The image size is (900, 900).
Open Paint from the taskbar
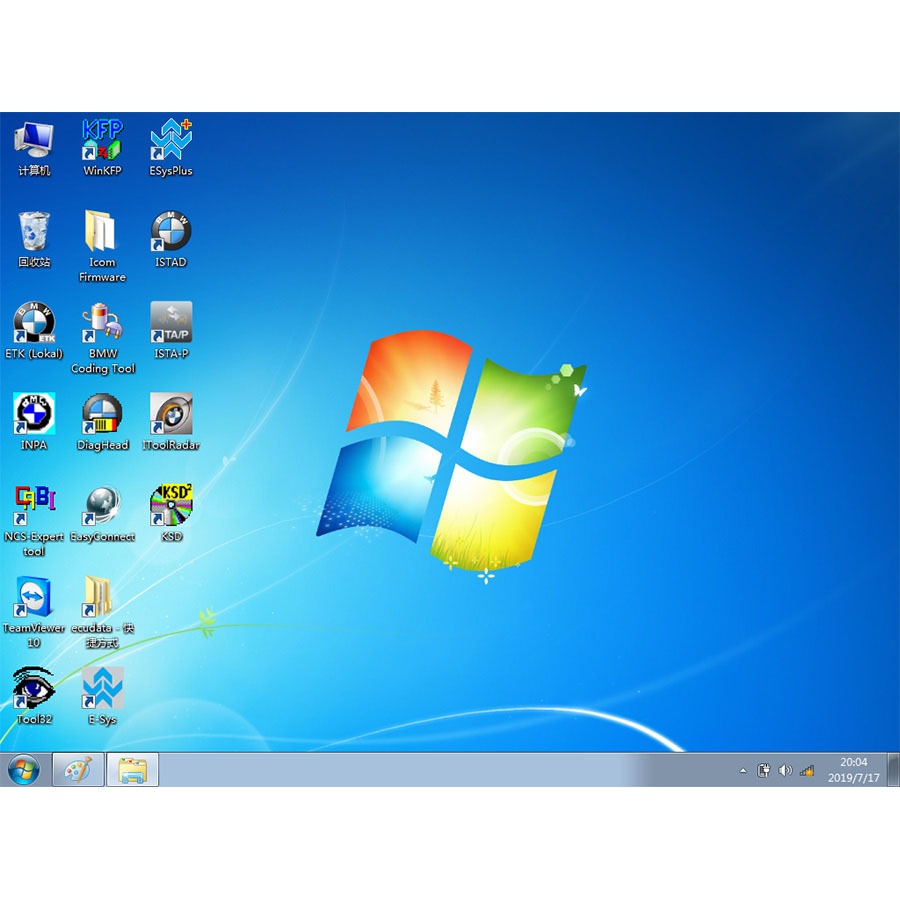[78, 770]
